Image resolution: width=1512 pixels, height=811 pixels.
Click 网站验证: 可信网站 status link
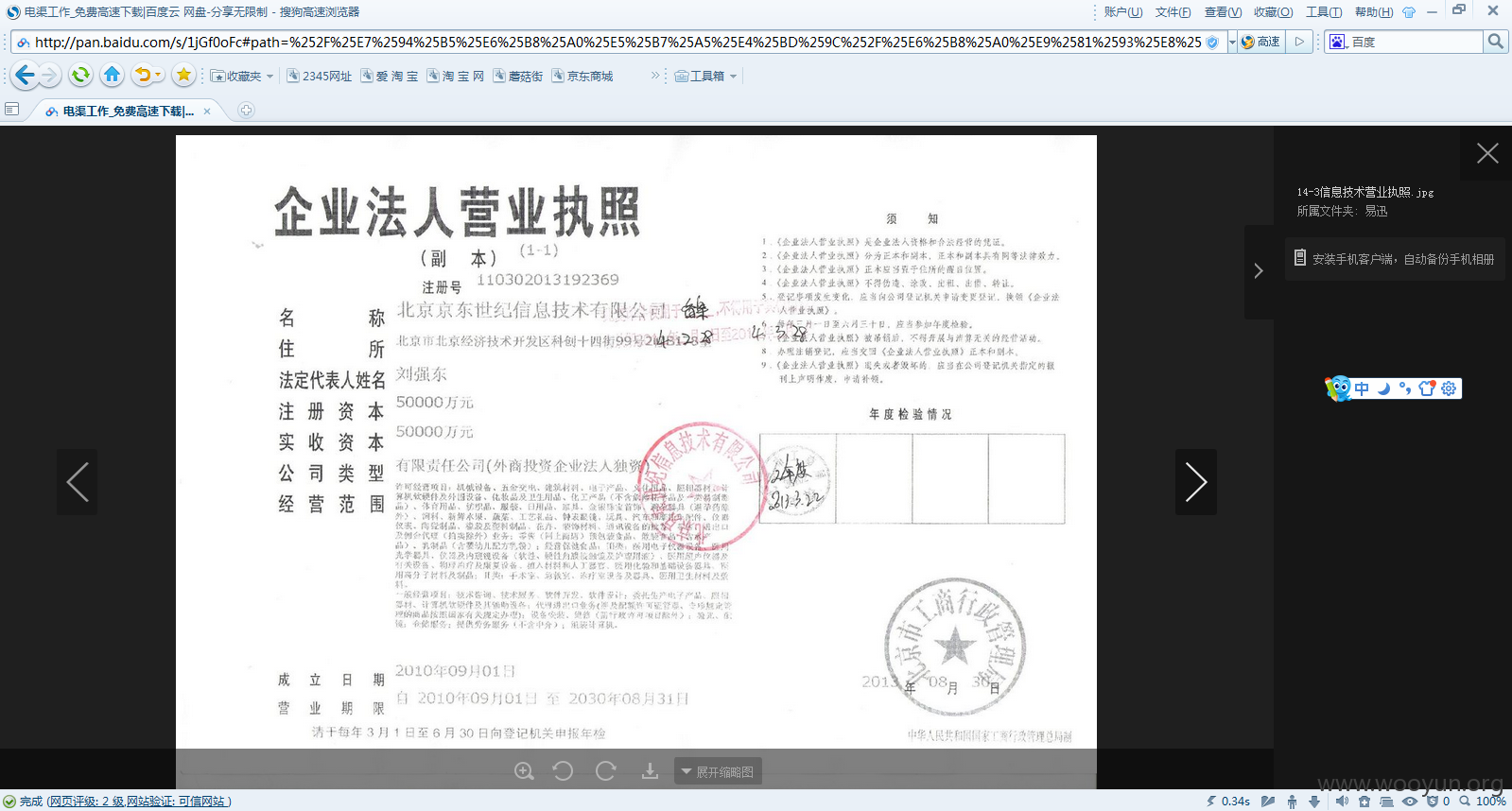(x=176, y=801)
